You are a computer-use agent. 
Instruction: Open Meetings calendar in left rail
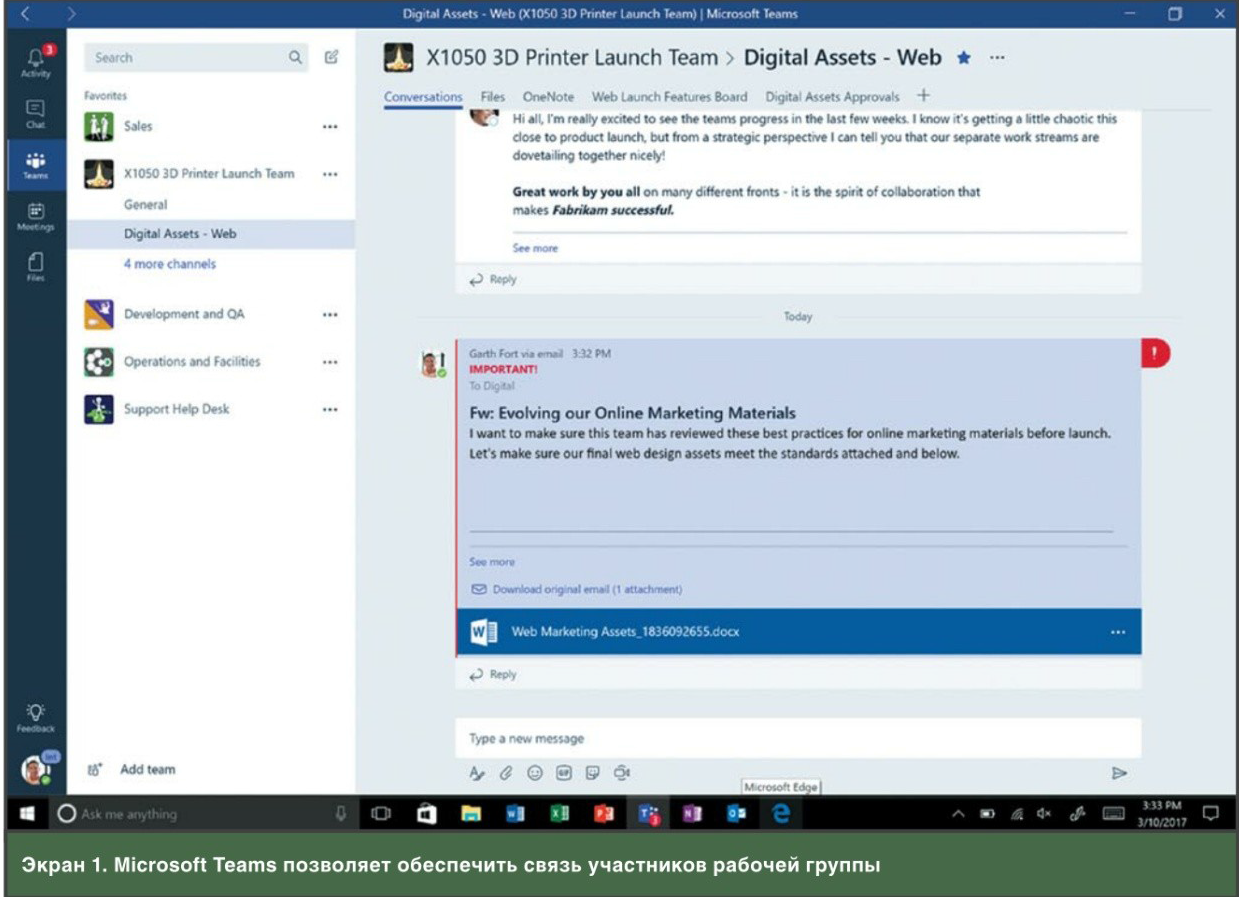[x=35, y=216]
